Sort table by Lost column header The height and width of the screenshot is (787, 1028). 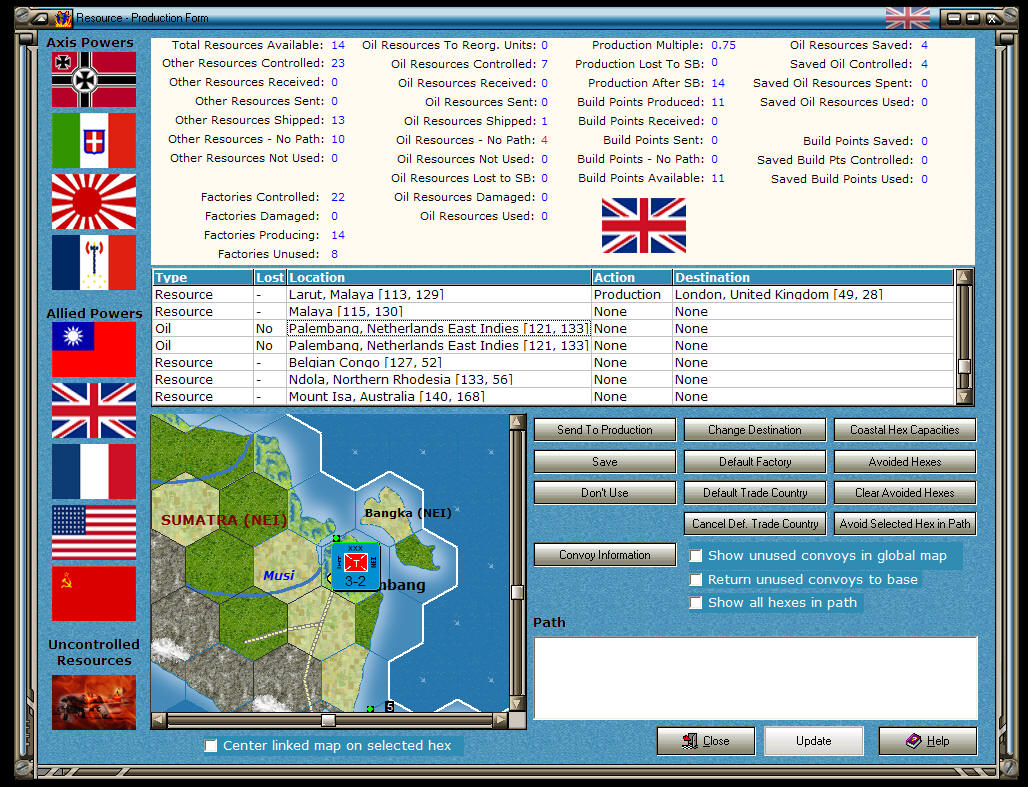coord(270,277)
